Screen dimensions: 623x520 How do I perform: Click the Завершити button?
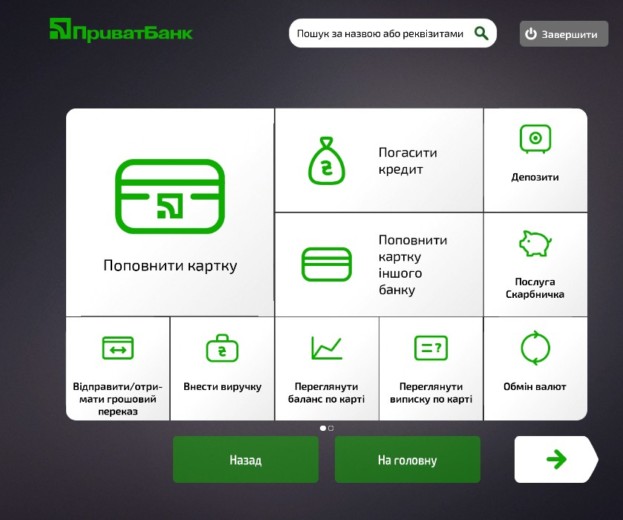564,34
